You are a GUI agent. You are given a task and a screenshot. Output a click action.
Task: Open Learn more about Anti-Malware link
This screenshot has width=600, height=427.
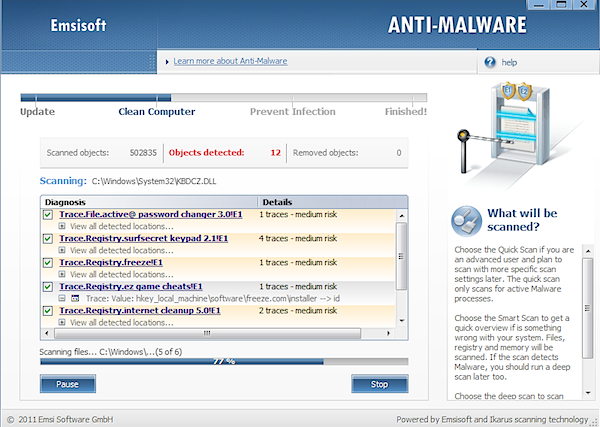coord(230,61)
